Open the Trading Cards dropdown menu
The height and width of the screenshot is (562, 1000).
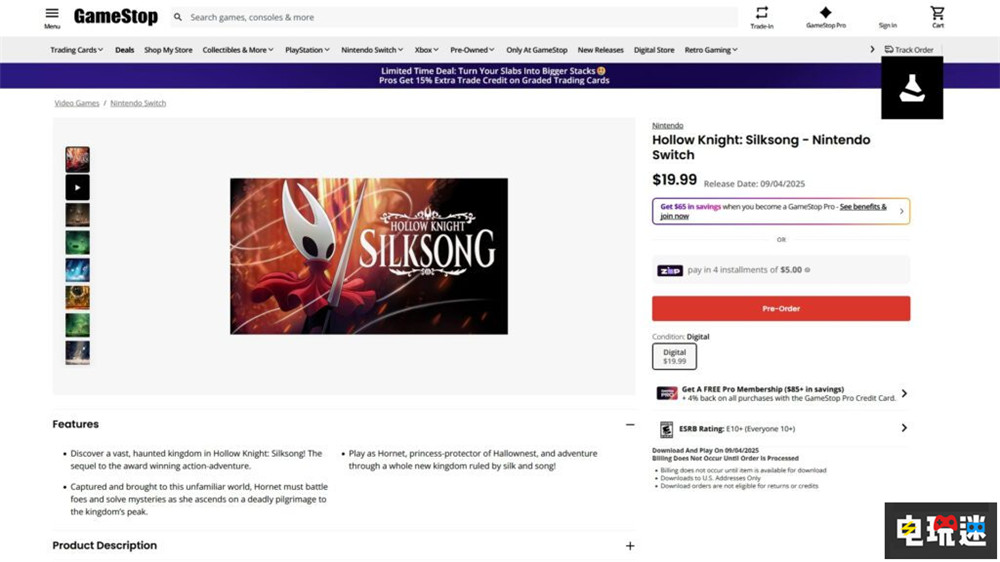(x=77, y=50)
